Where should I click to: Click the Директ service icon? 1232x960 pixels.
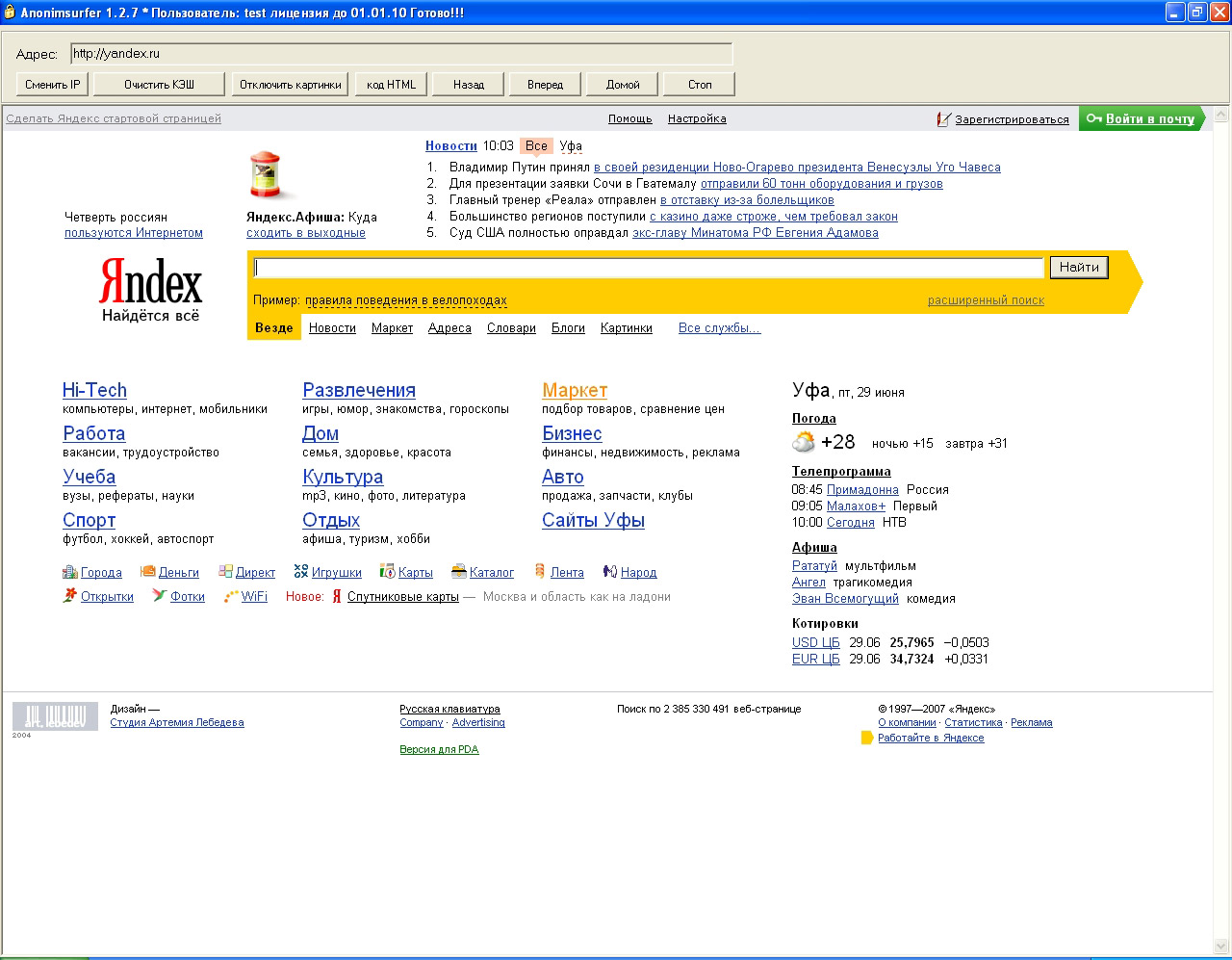pyautogui.click(x=225, y=571)
